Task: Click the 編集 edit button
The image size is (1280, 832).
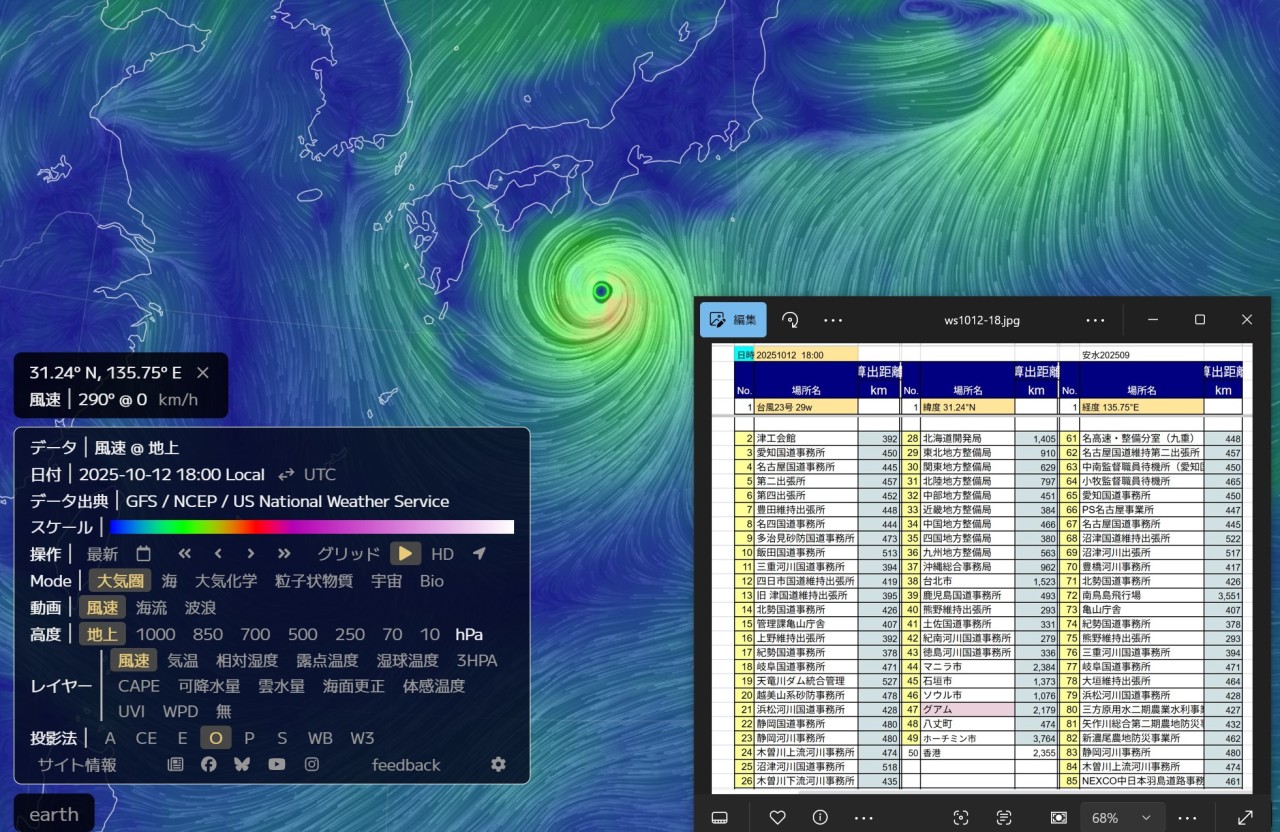Action: coord(733,320)
